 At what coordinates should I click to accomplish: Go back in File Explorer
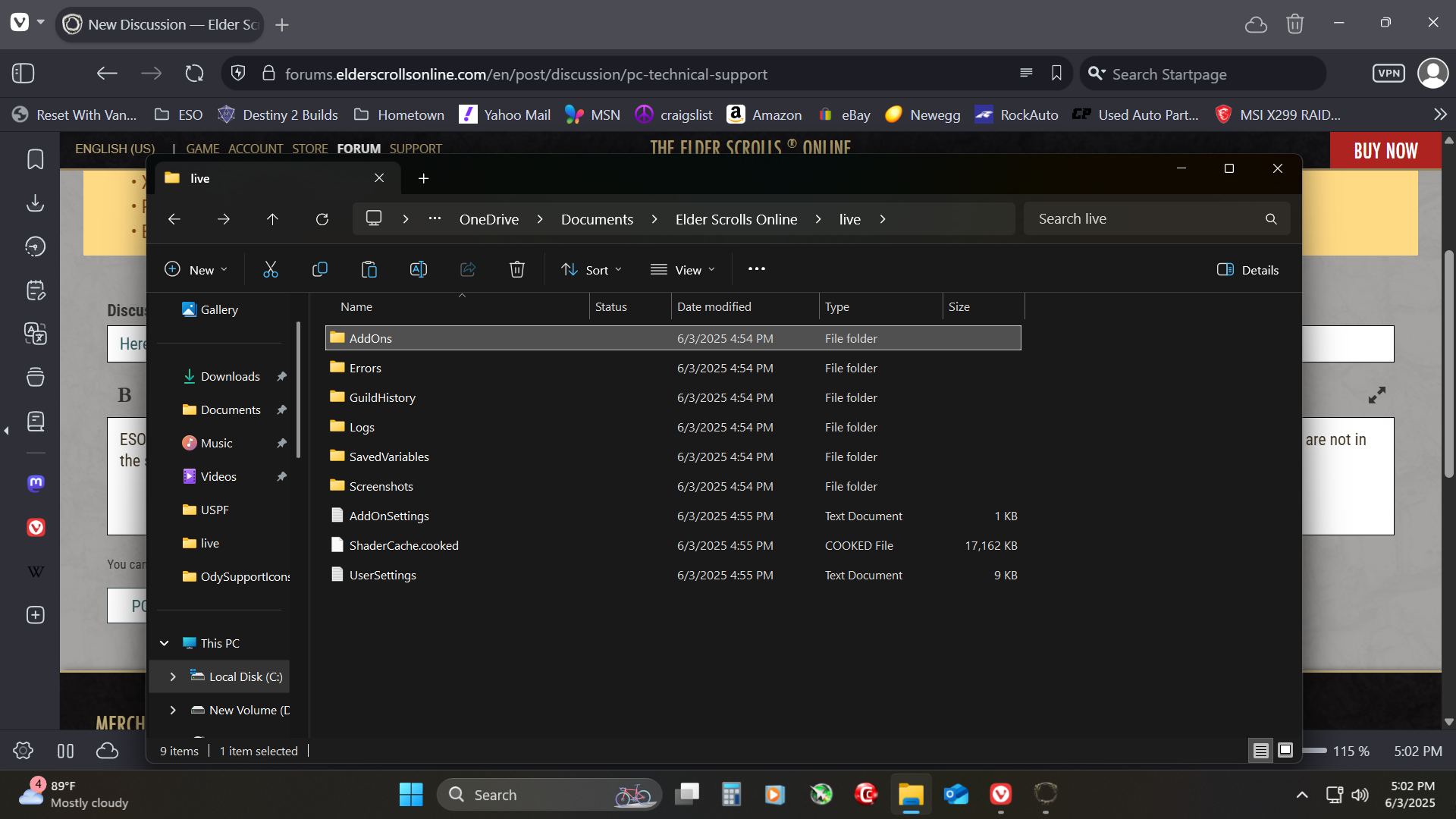point(174,219)
